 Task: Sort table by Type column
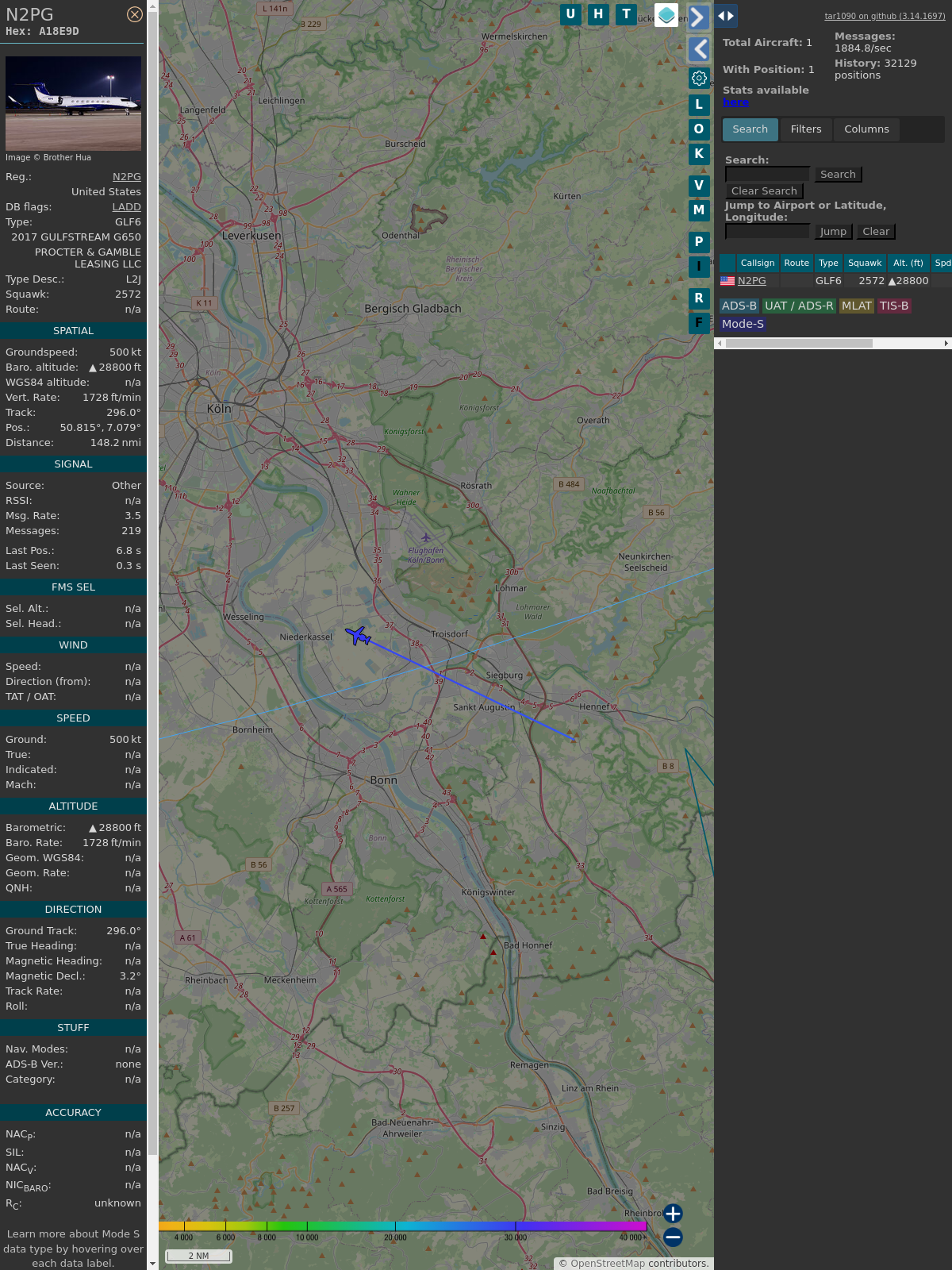click(x=828, y=263)
